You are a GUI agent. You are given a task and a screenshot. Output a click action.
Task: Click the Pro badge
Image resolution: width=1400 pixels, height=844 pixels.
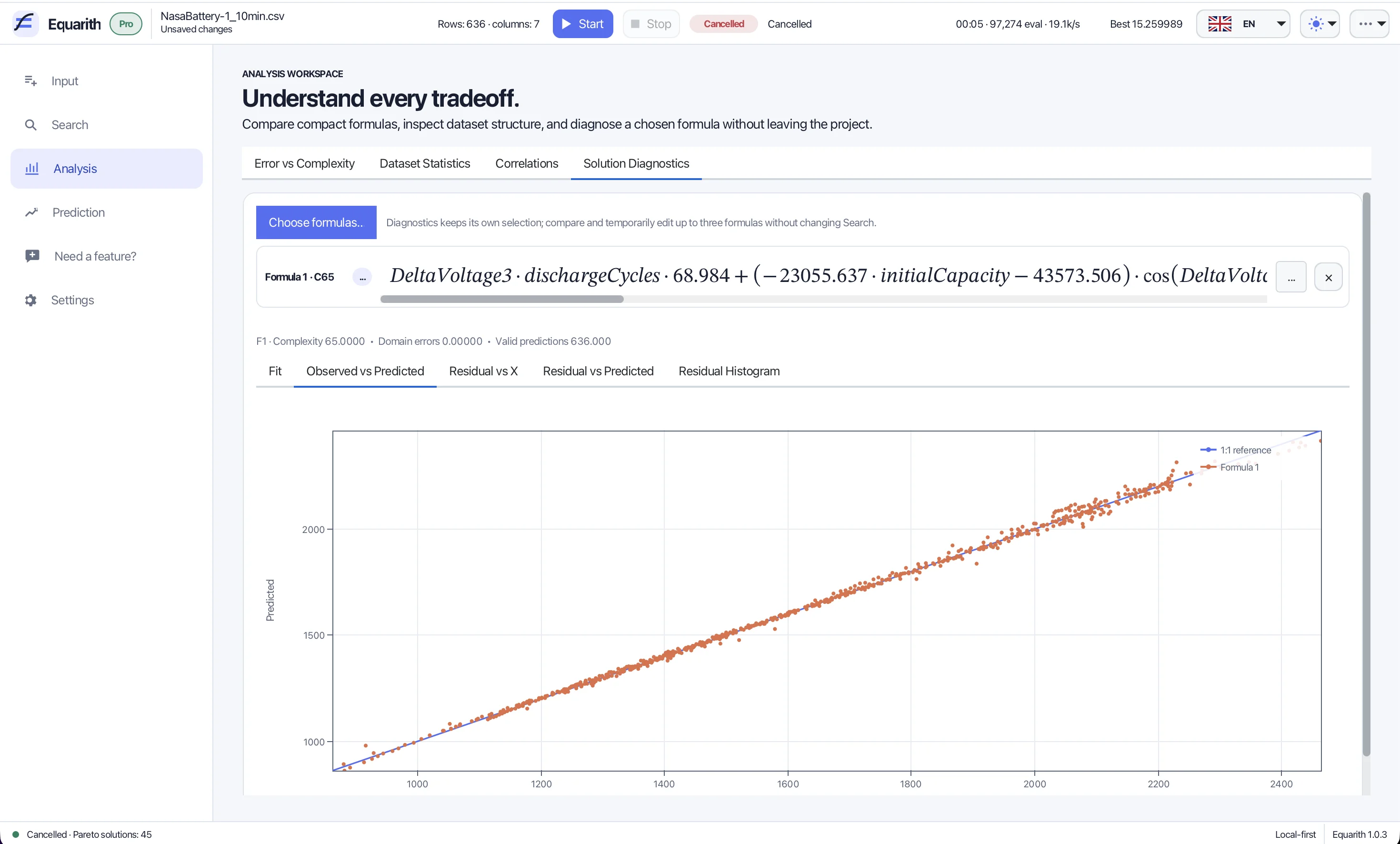pyautogui.click(x=126, y=24)
